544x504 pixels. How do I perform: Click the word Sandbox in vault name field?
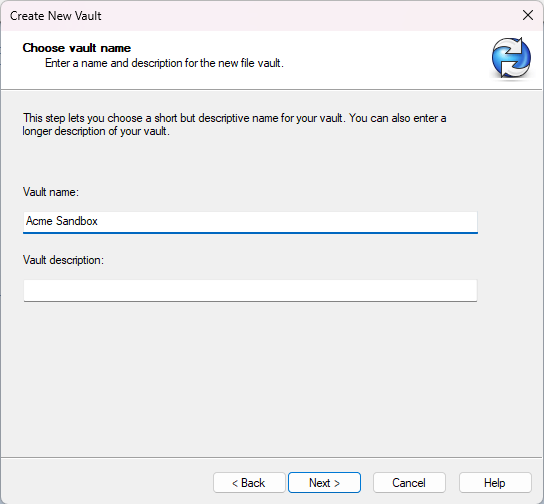pyautogui.click(x=77, y=221)
